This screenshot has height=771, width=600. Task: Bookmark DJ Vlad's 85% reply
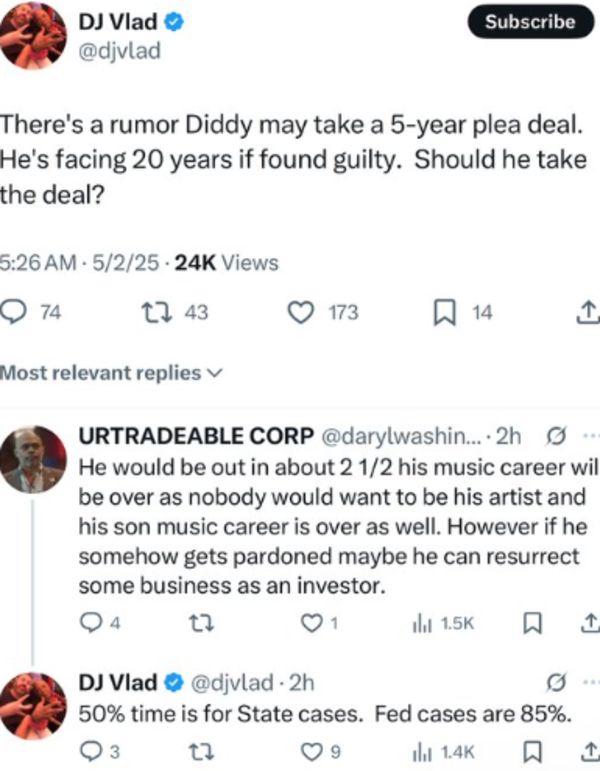point(532,751)
